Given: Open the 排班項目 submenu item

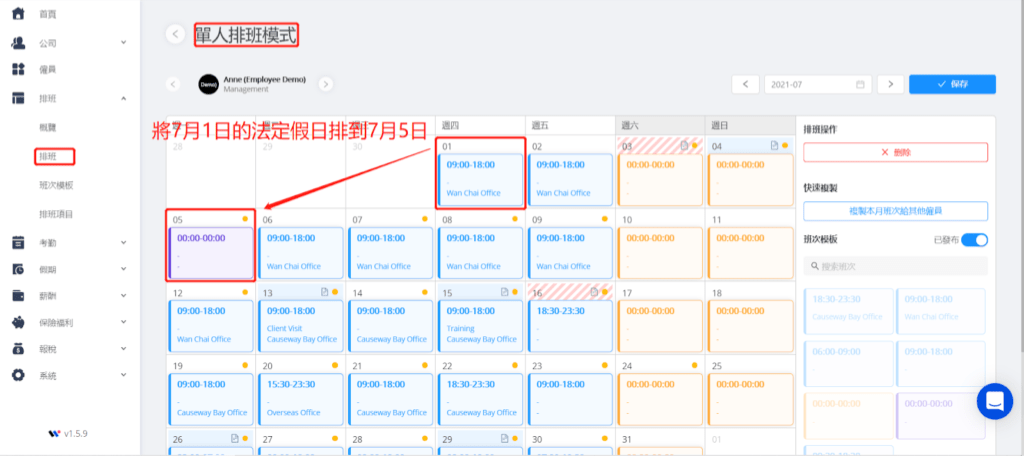Looking at the screenshot, I should [x=56, y=214].
